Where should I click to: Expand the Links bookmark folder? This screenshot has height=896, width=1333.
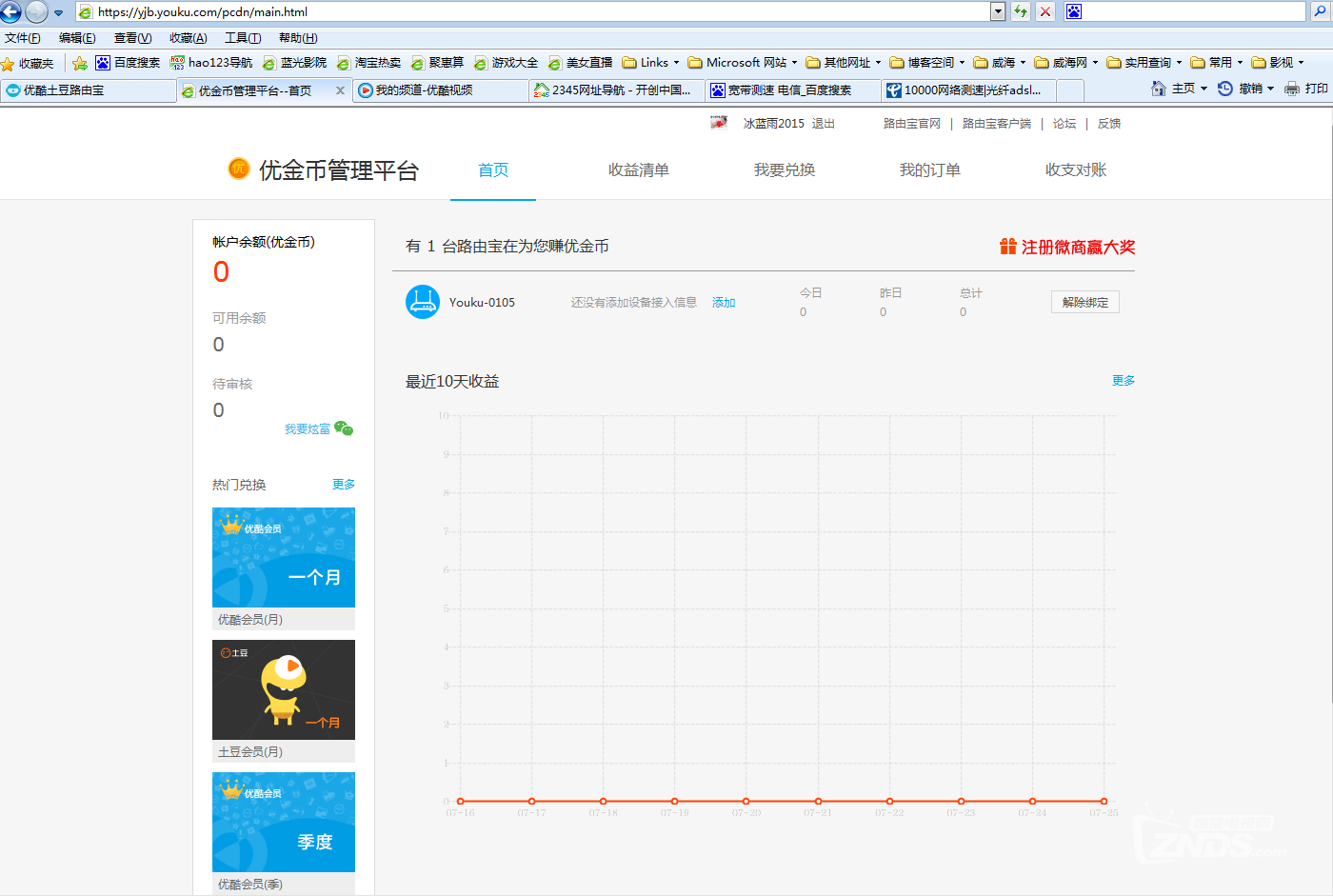[x=650, y=63]
